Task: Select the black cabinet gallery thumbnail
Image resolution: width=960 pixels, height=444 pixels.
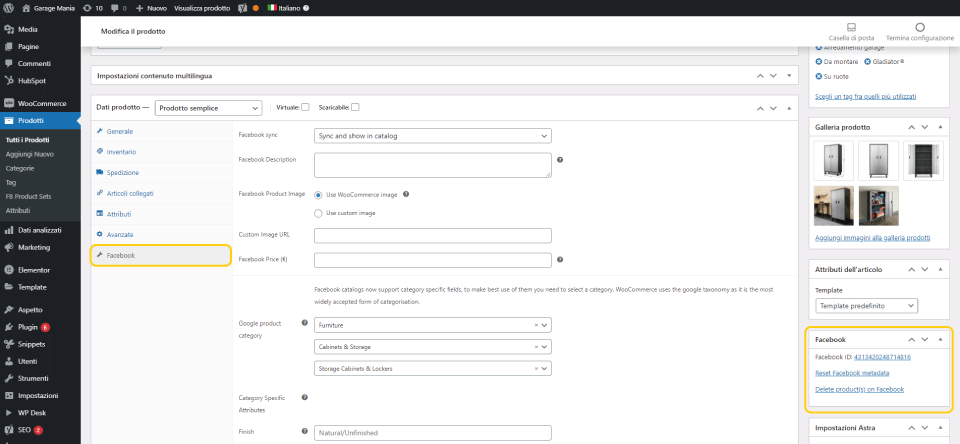Action: 923,160
